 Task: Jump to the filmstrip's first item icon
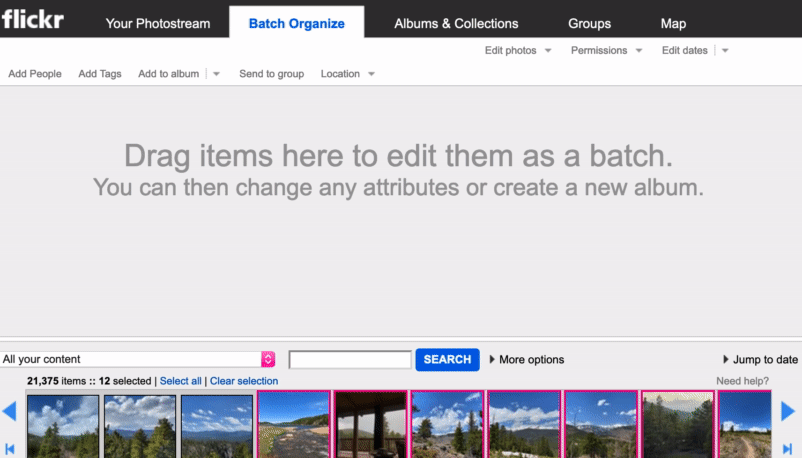(x=10, y=449)
